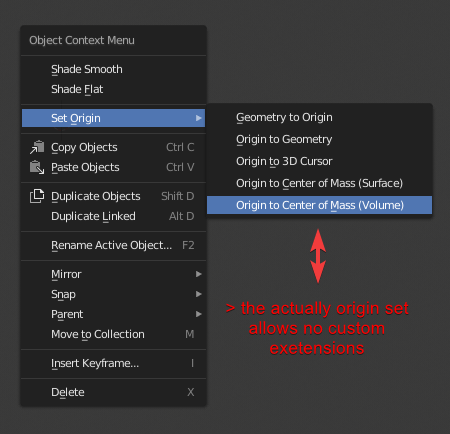Select Geometry to Origin

point(319,117)
